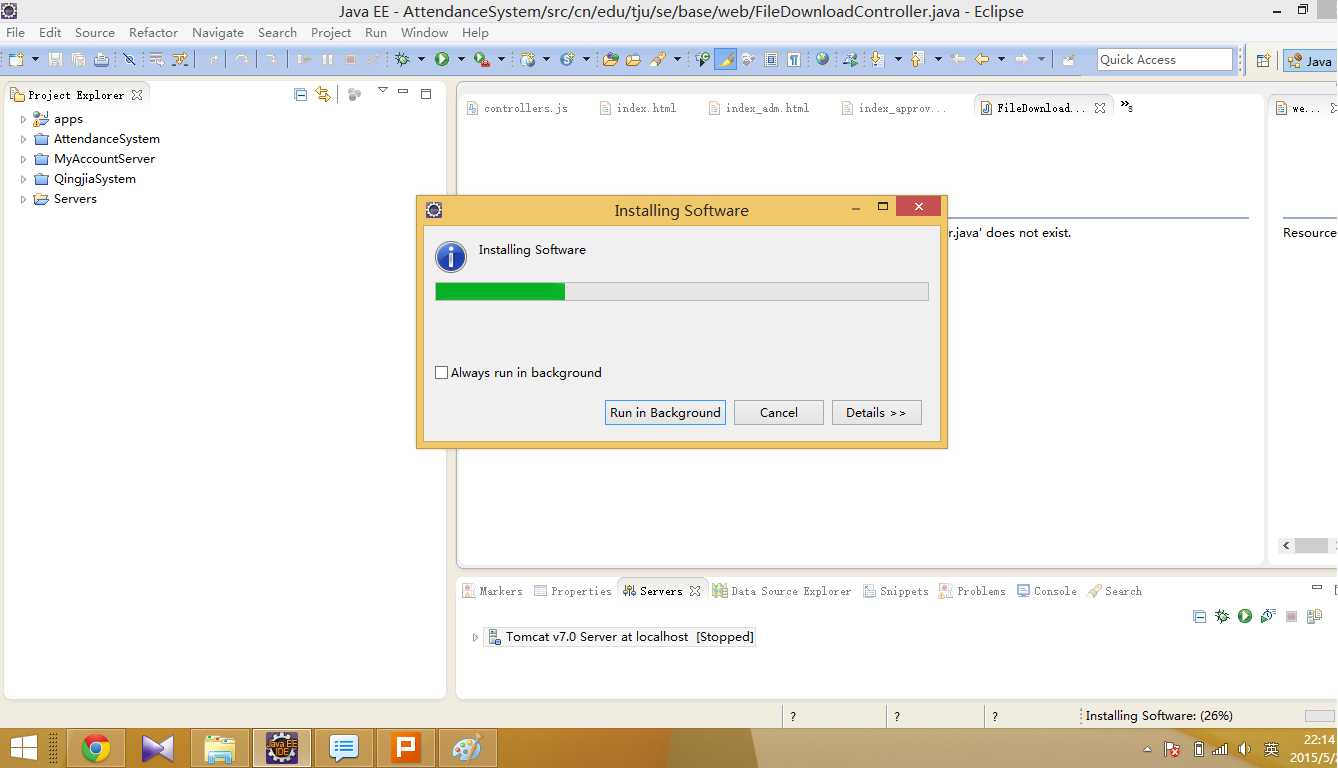Screen dimensions: 1338x768
Task: Open the Navigate menu
Action: point(218,32)
